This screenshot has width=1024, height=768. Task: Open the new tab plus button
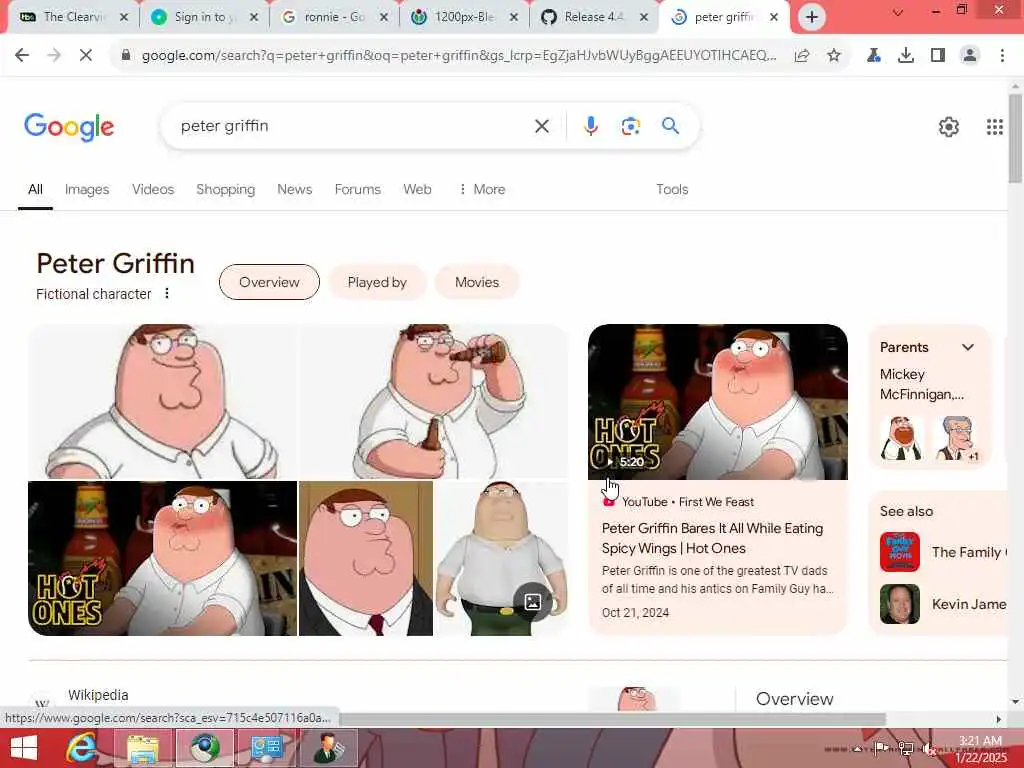(812, 17)
